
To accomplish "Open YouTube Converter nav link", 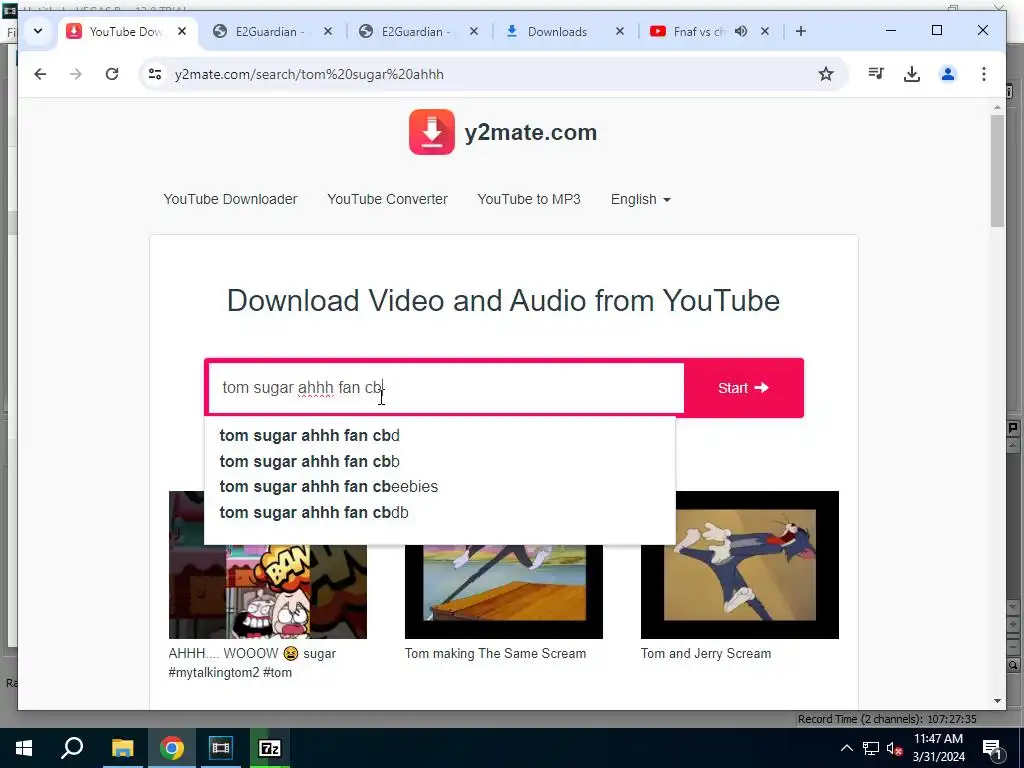I will coord(387,199).
